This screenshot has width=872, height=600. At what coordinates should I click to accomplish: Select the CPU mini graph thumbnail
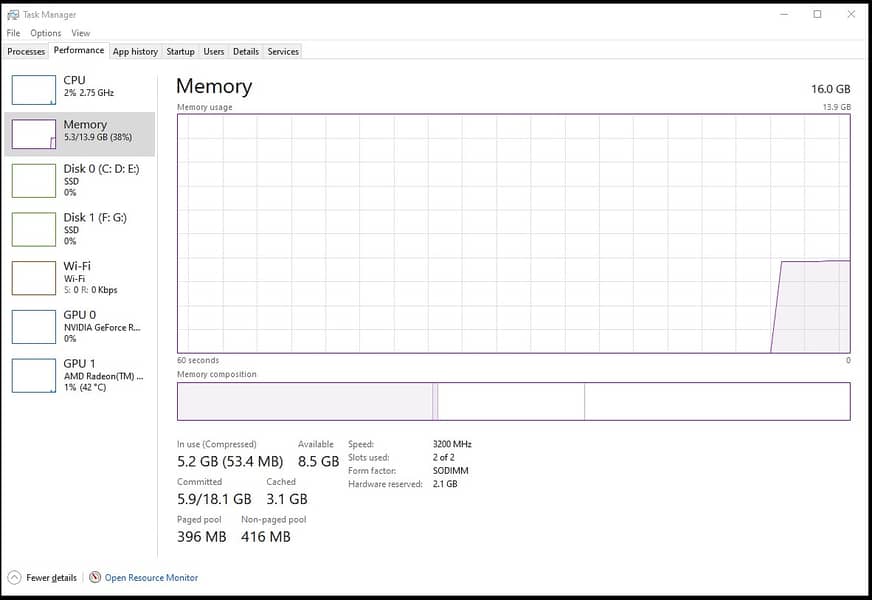coord(34,90)
